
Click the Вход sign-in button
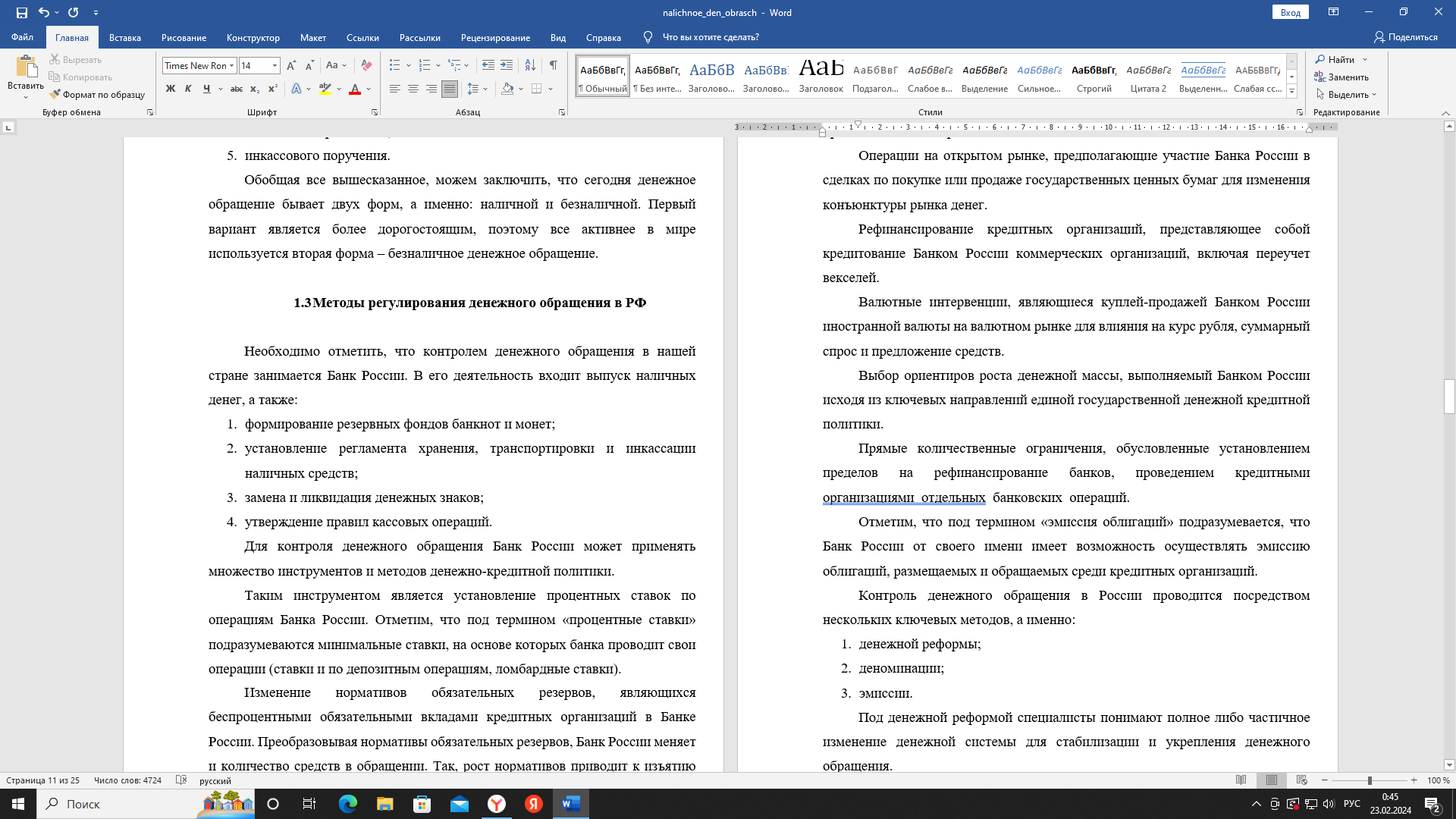point(1291,12)
